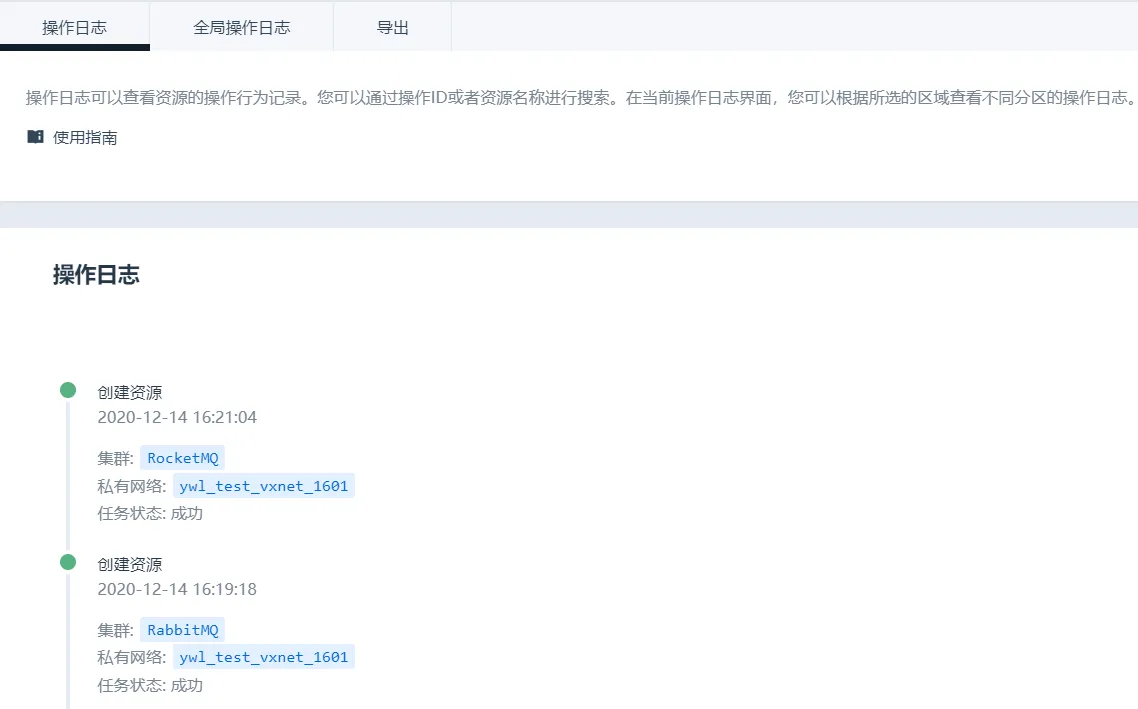Screen dimensions: 1138x709
Task: Select the timestamp 2020-12-14 16:21:04
Action: 177,417
